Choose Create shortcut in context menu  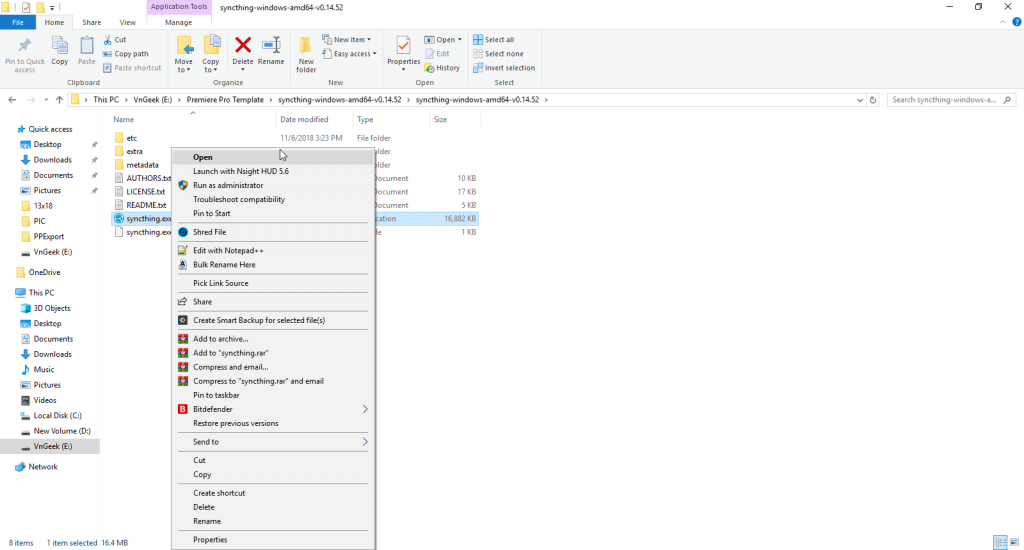point(273,493)
